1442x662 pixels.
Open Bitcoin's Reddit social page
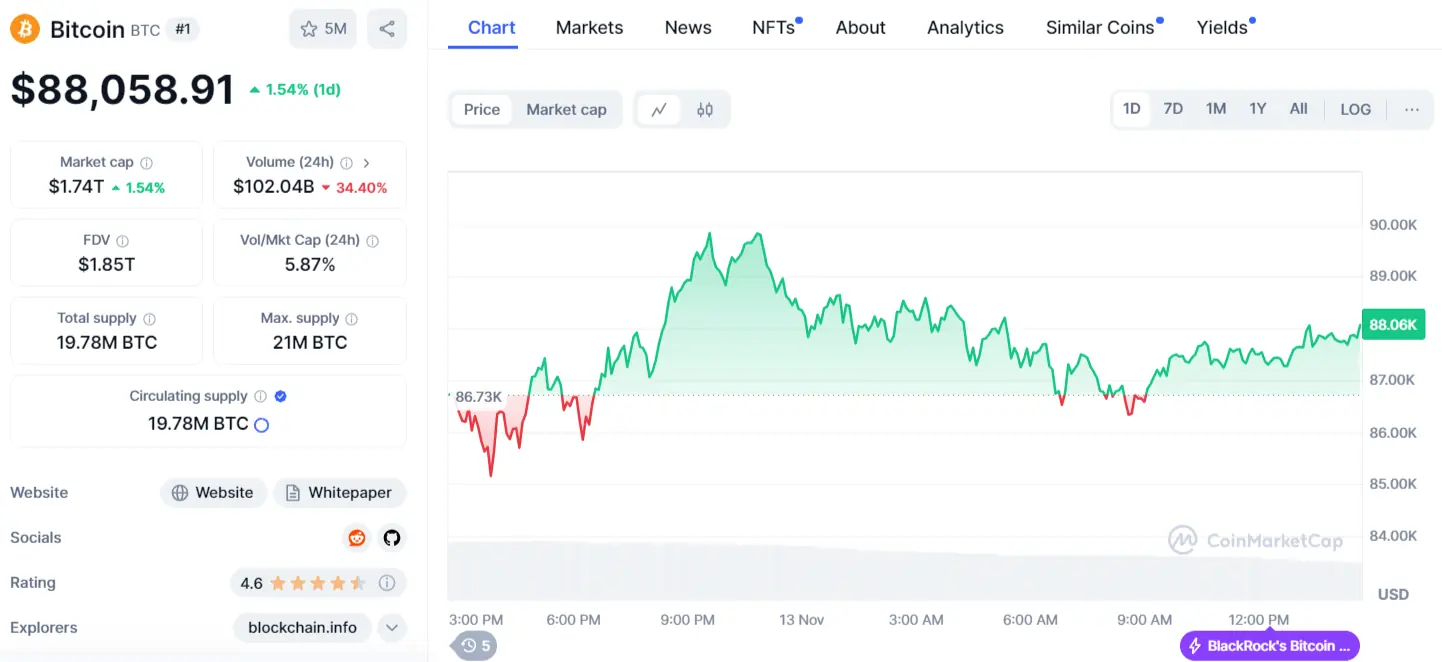(357, 538)
